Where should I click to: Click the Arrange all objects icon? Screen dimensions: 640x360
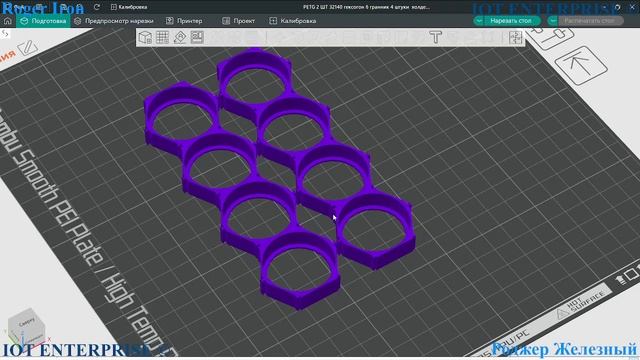[x=197, y=38]
